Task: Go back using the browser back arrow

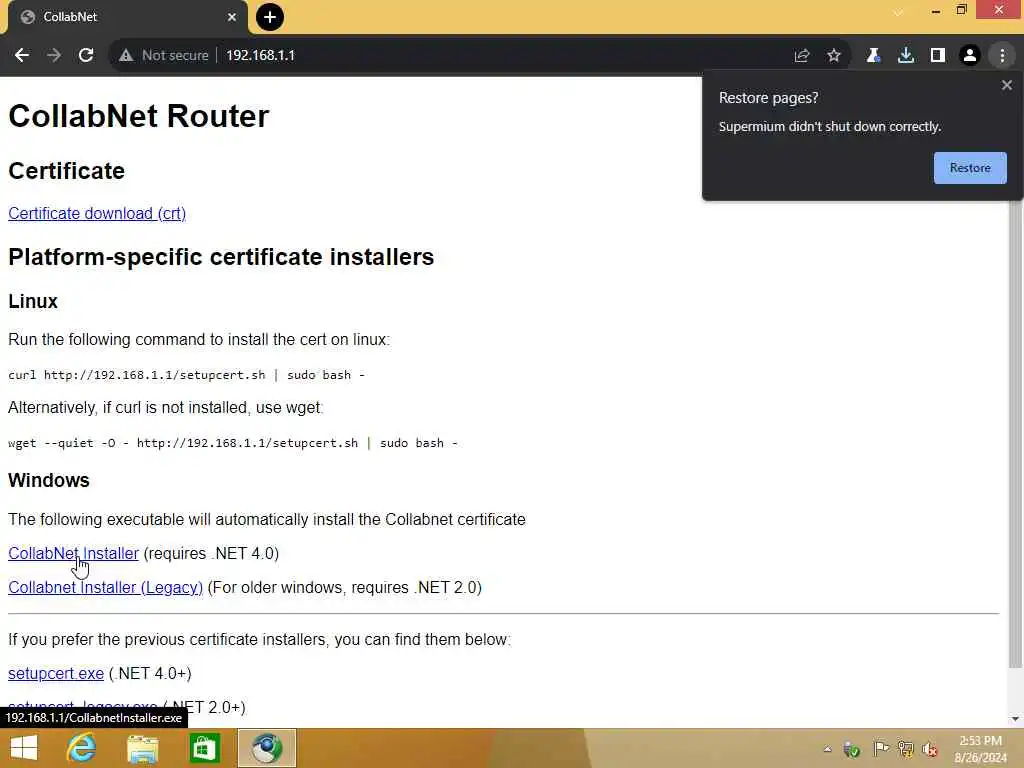Action: (x=22, y=56)
